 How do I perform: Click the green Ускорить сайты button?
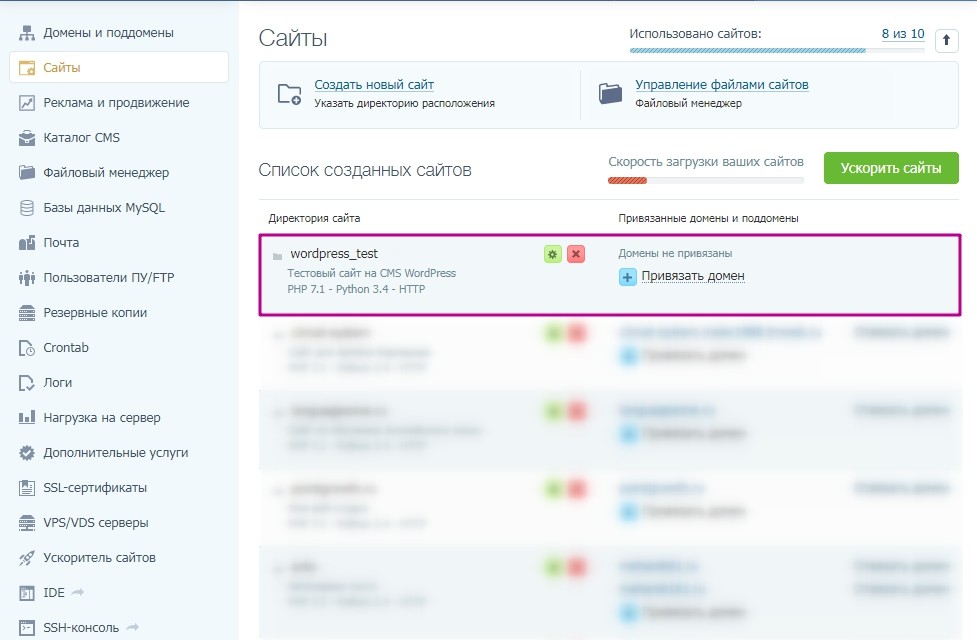[891, 168]
